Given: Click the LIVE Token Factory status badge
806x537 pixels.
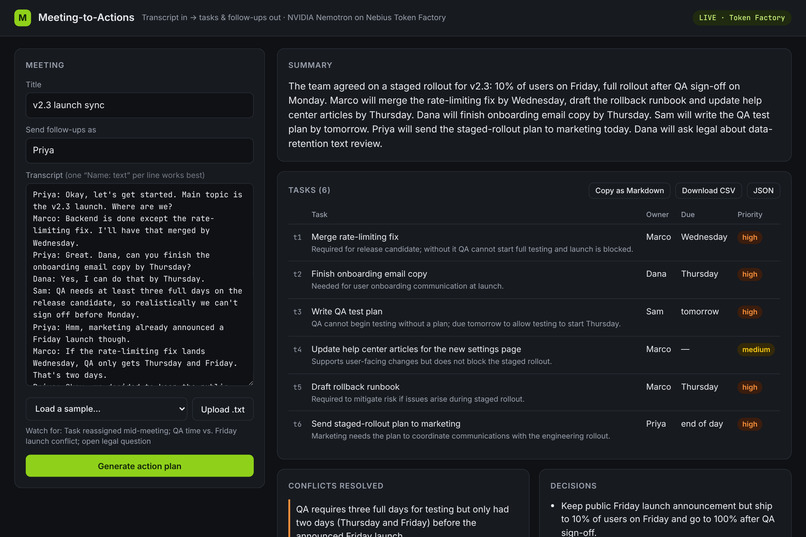Looking at the screenshot, I should [x=742, y=17].
